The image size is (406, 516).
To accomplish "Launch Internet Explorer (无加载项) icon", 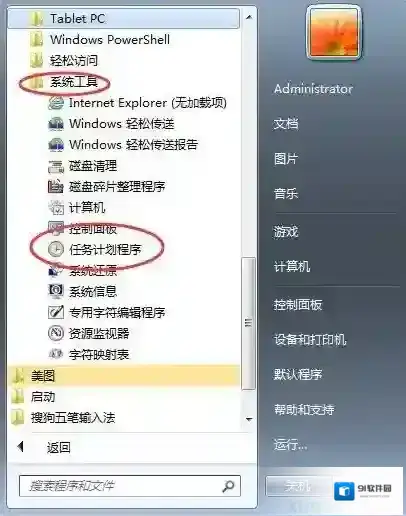I will click(56, 103).
